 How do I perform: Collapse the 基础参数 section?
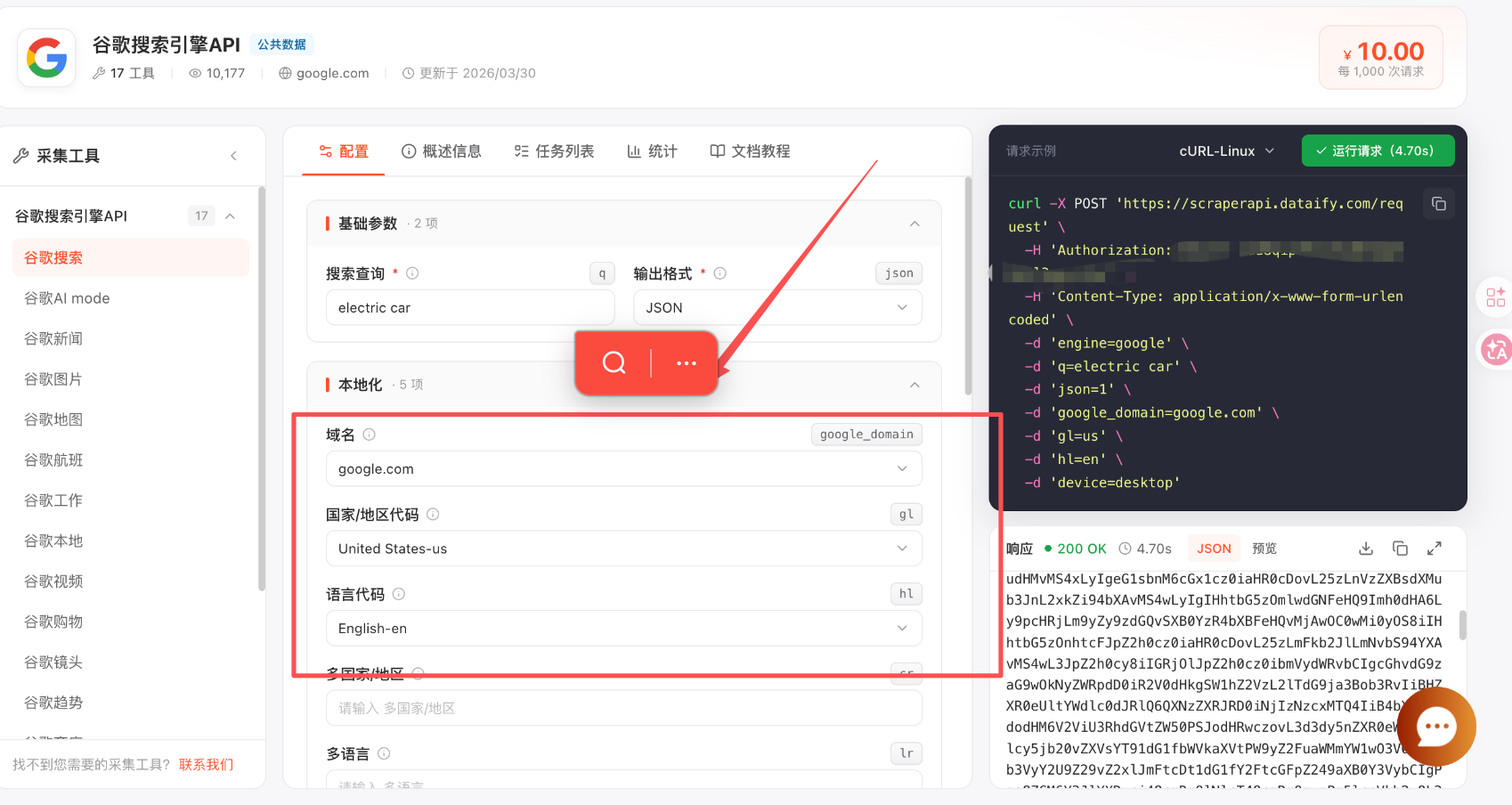(915, 224)
